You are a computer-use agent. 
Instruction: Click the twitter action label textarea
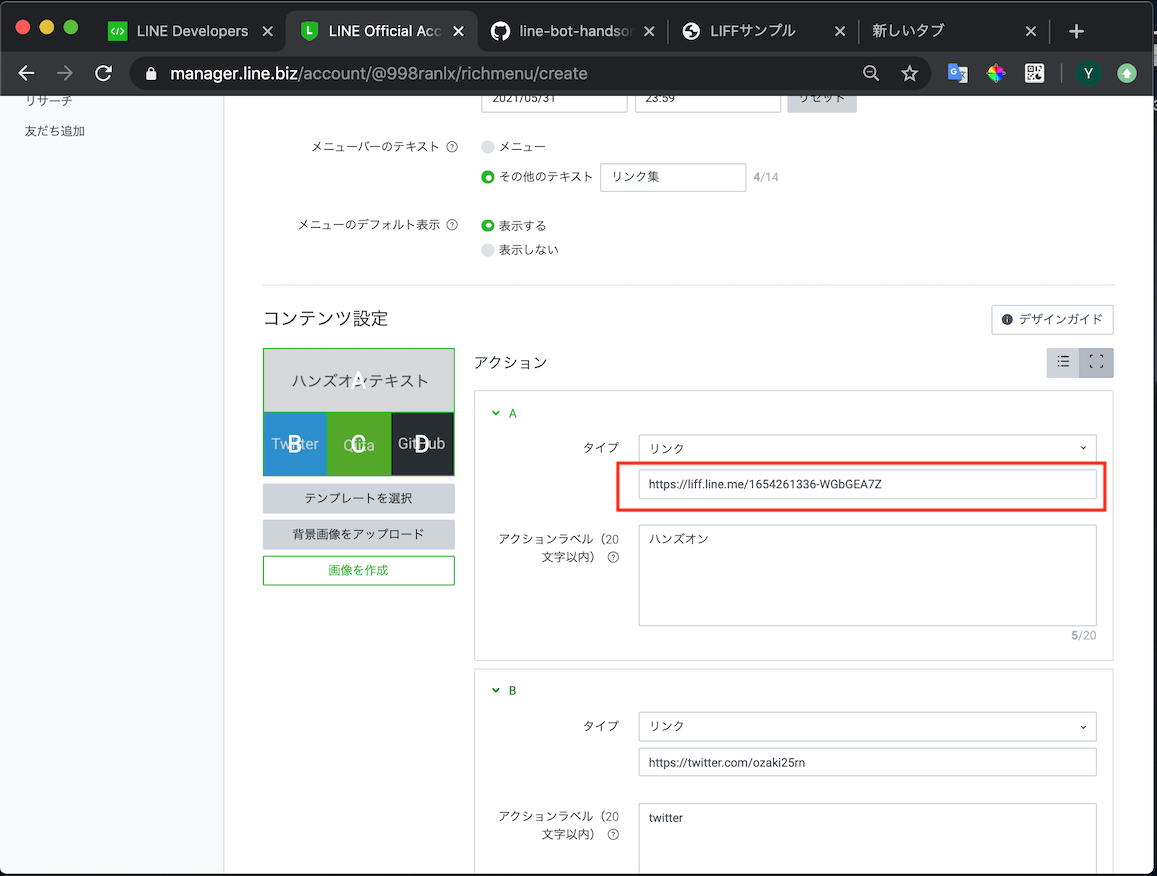(x=867, y=839)
